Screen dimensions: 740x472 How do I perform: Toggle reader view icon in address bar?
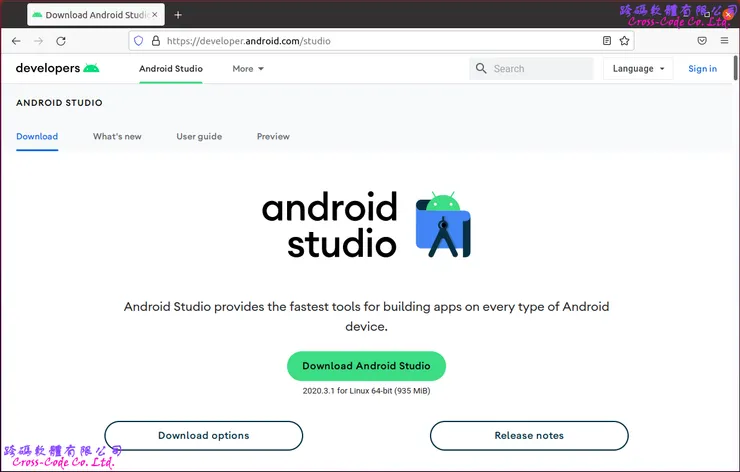607,41
